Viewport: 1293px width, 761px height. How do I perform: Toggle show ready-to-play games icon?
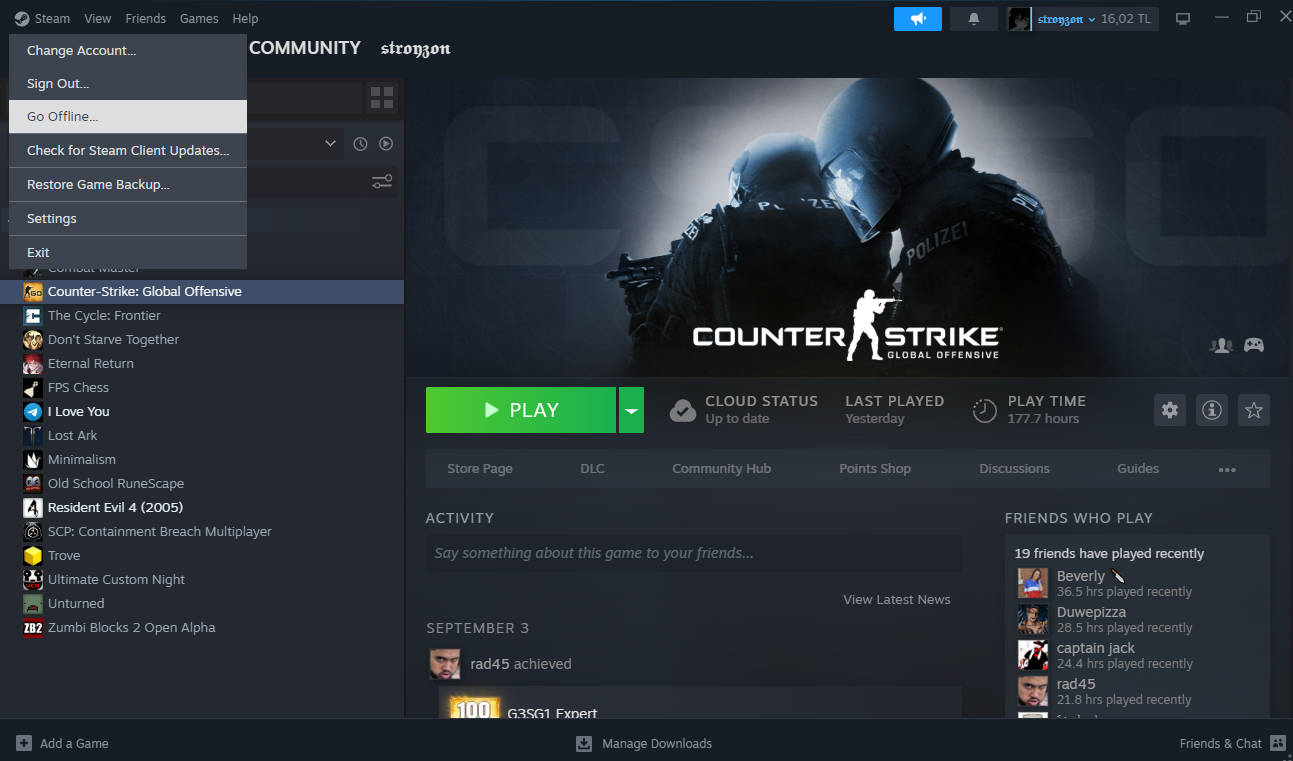click(x=386, y=144)
